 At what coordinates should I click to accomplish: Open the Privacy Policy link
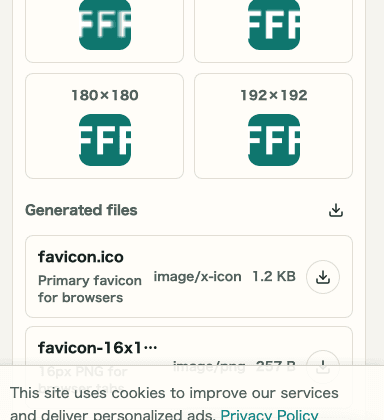269,415
